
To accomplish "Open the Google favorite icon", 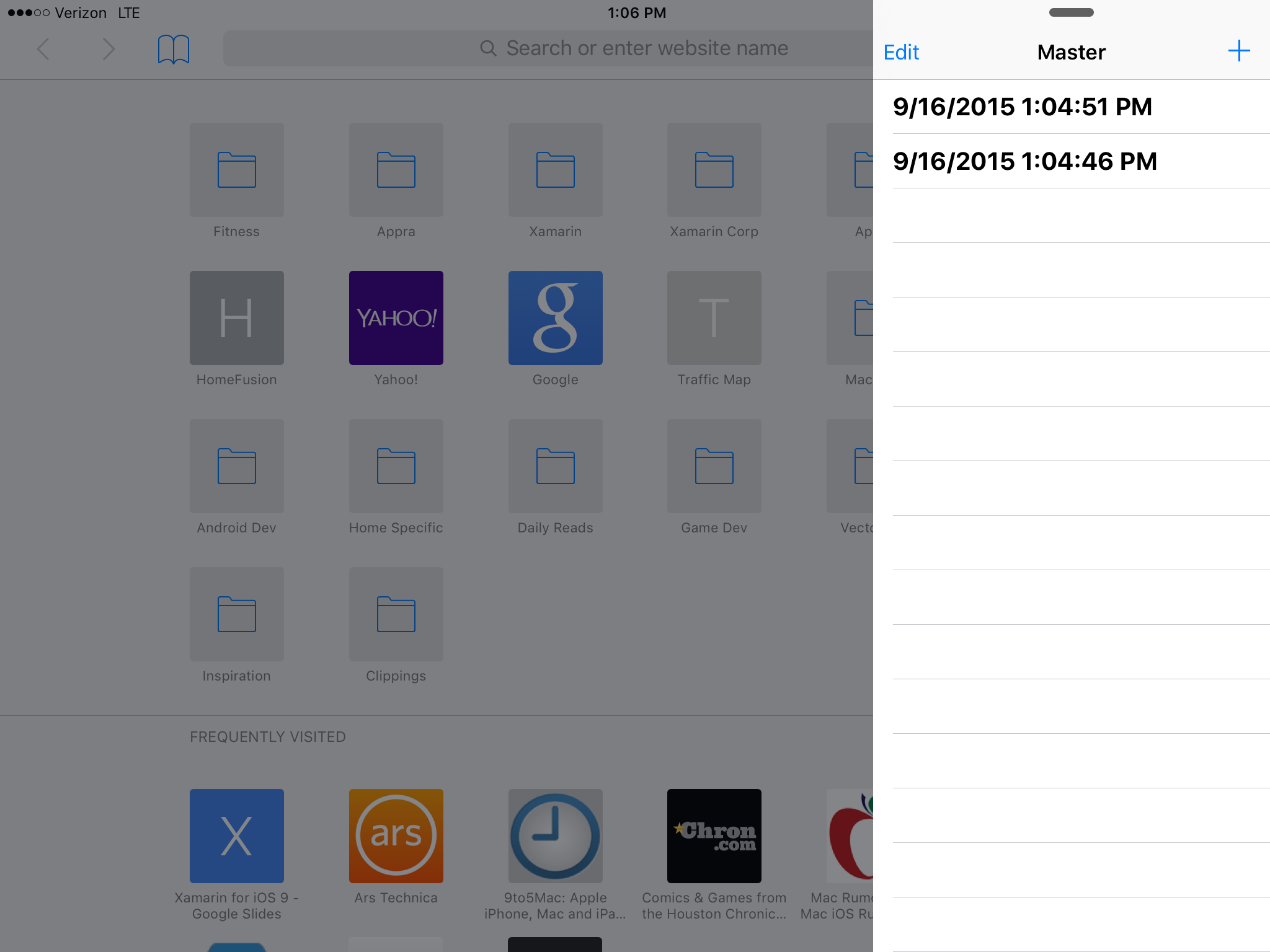I will coord(555,317).
